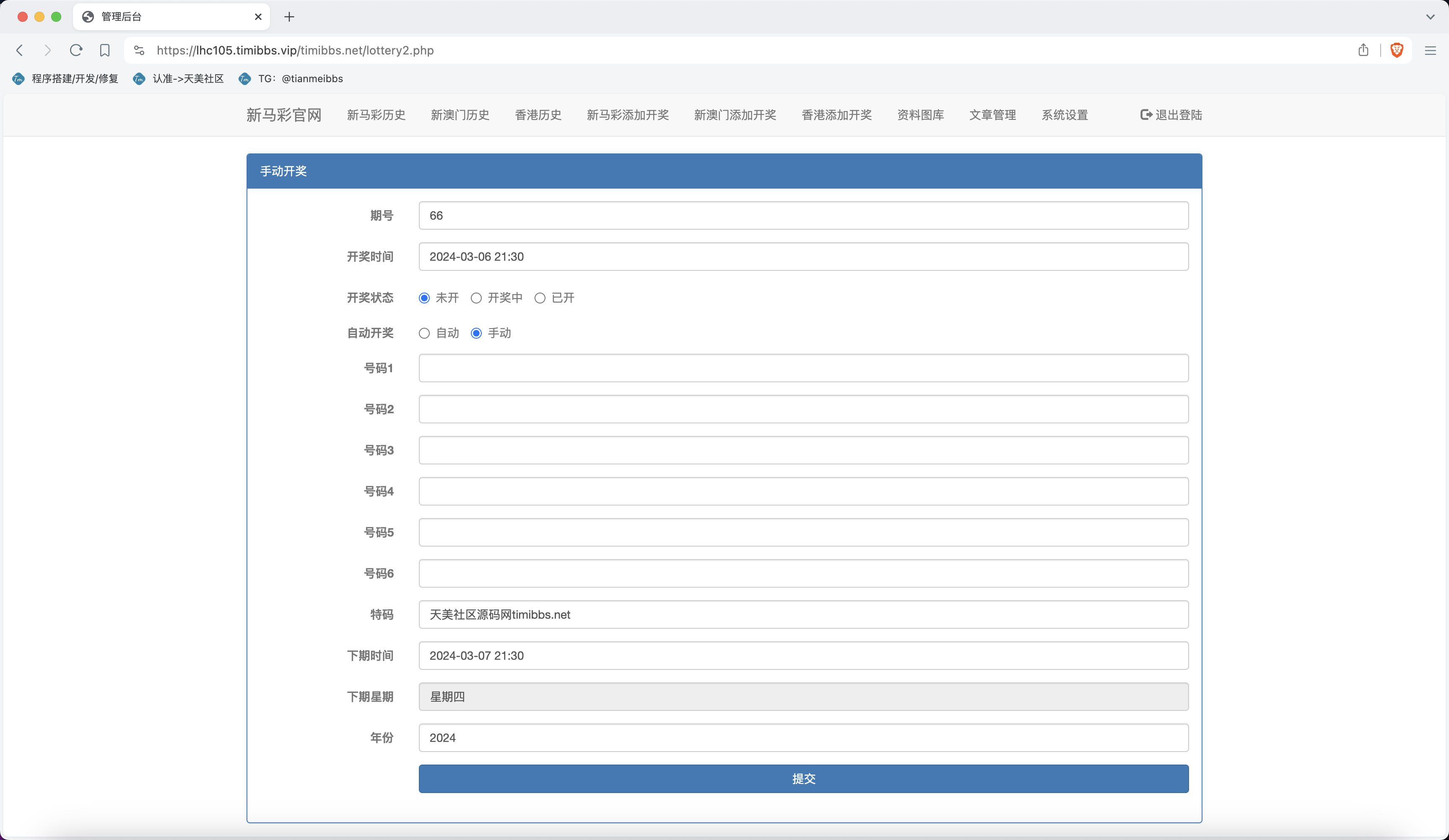Expand the tab search chevron
1449x840 pixels.
[1430, 17]
